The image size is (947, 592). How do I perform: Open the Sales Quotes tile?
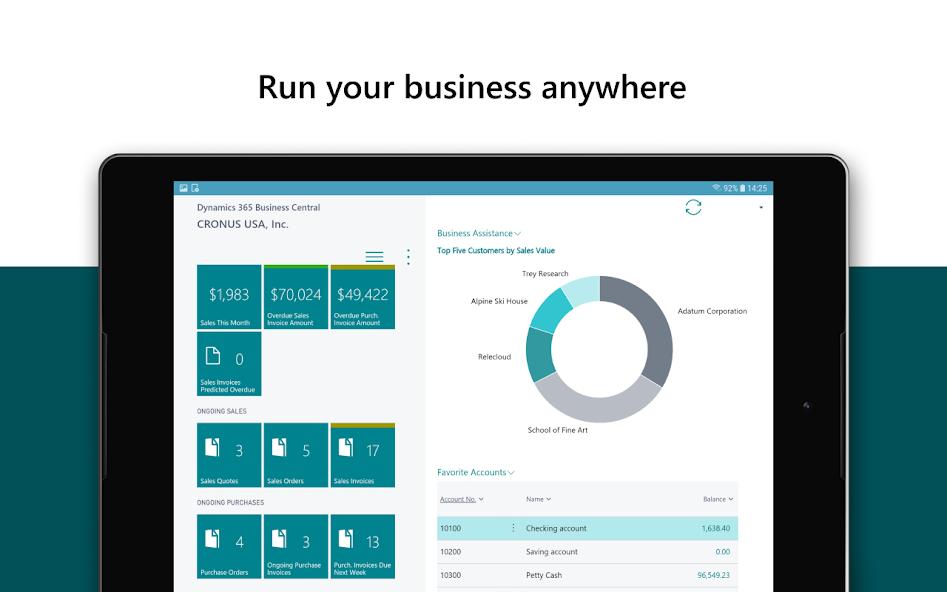coord(229,455)
